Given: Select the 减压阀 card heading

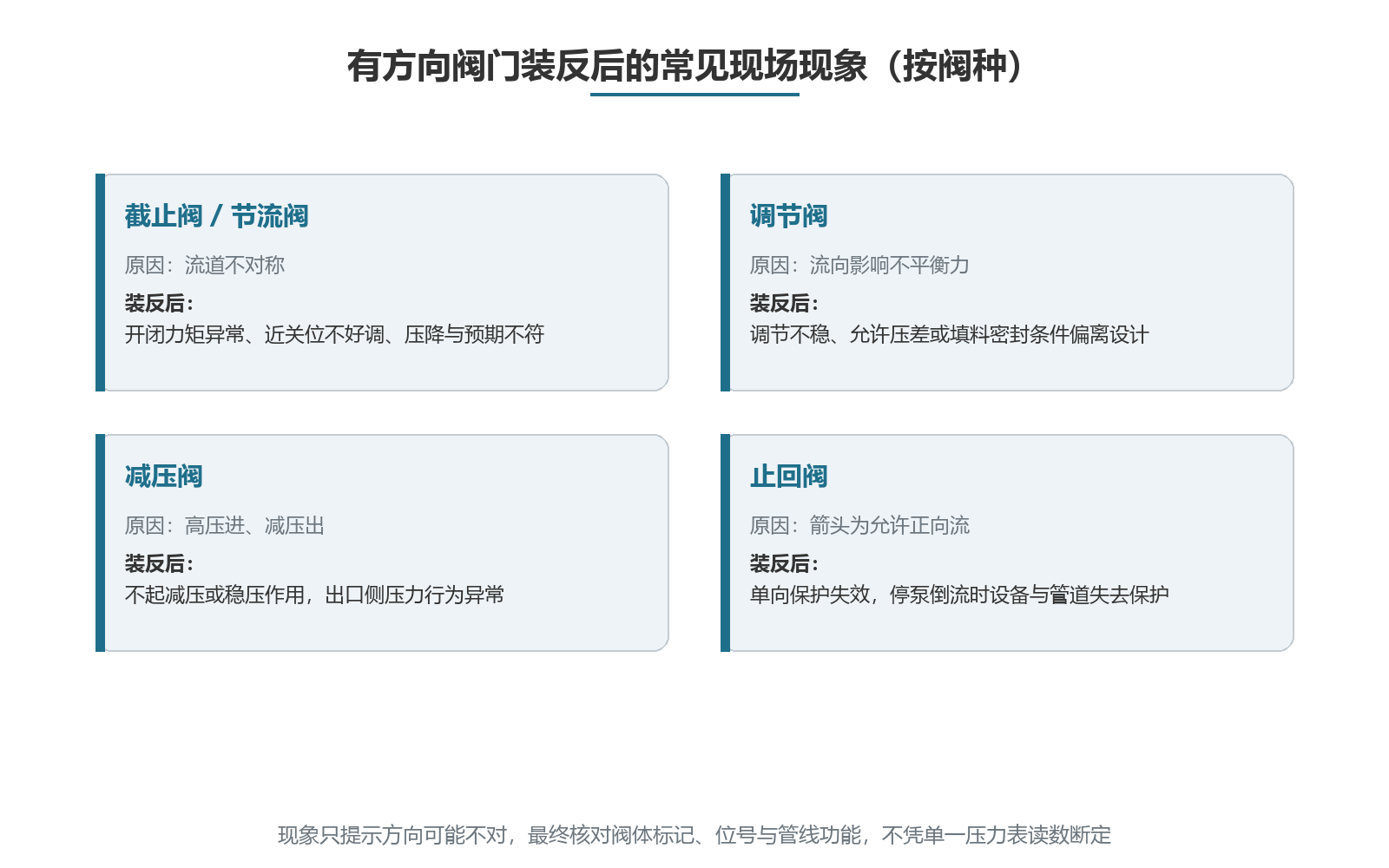Looking at the screenshot, I should [163, 477].
